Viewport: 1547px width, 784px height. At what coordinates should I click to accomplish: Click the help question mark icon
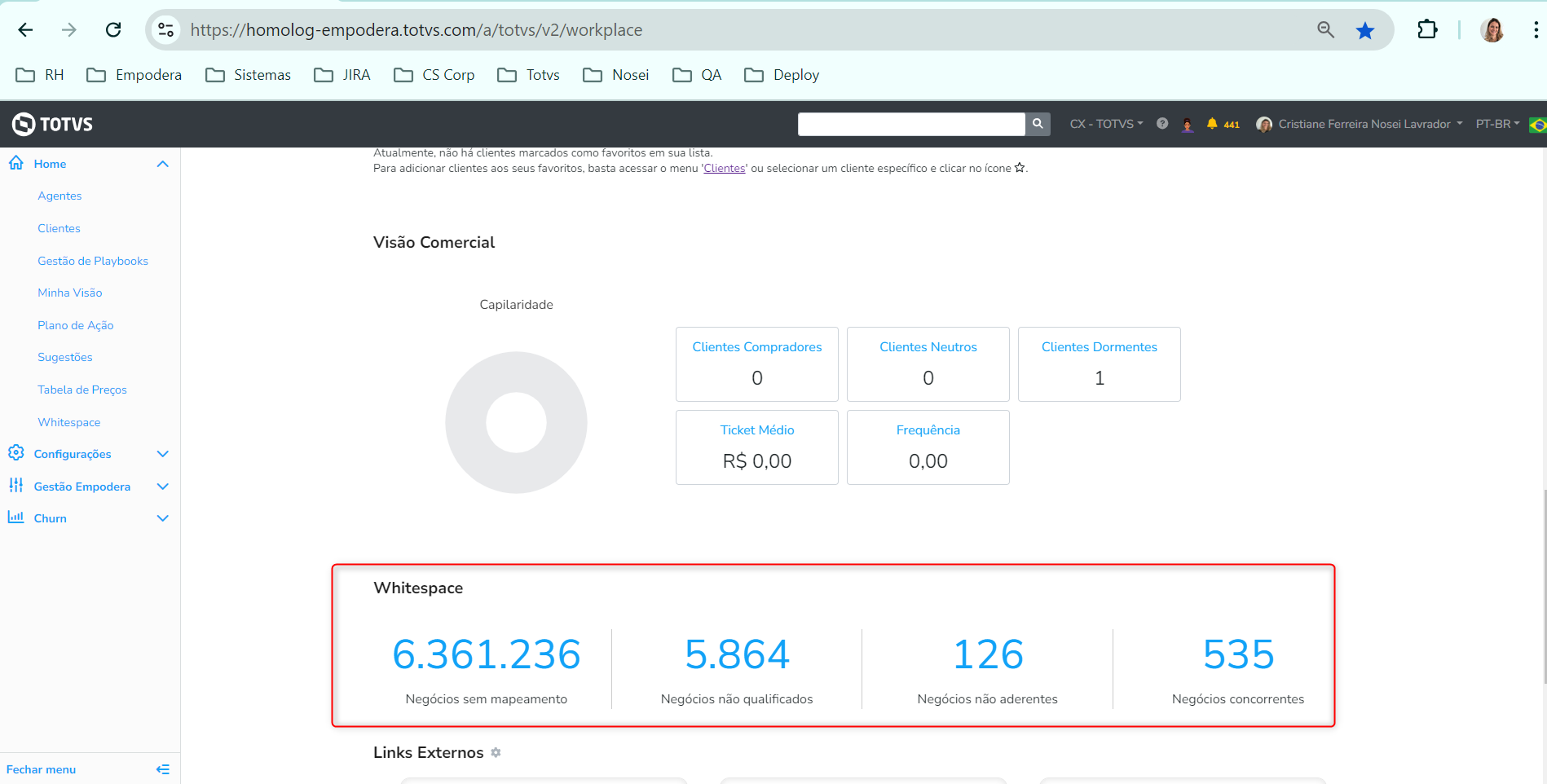(1162, 124)
